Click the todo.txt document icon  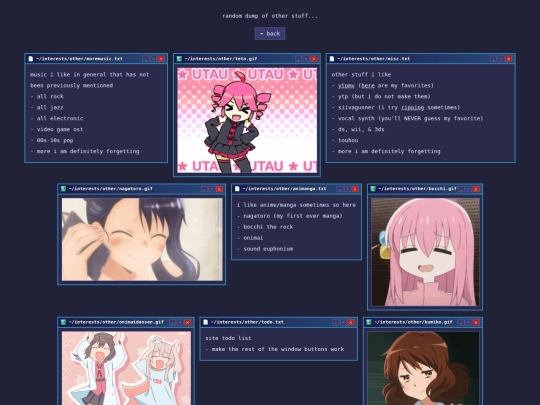206,322
